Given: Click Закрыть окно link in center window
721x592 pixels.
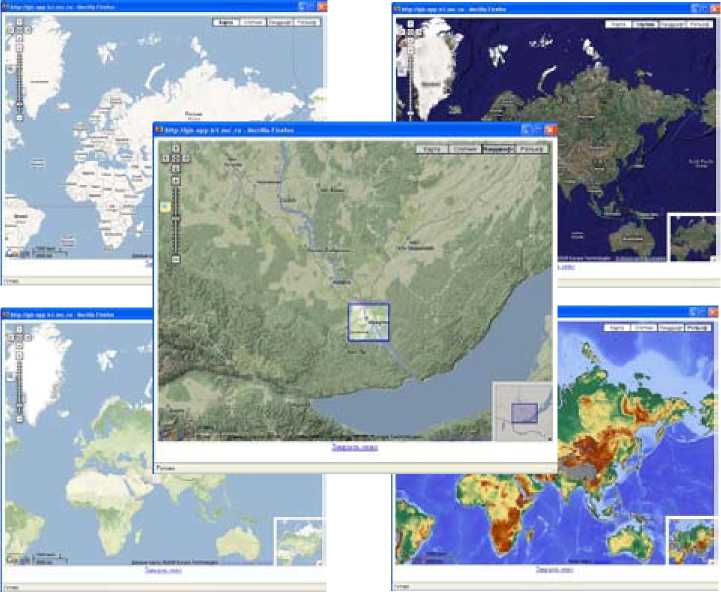Looking at the screenshot, I should point(355,447).
